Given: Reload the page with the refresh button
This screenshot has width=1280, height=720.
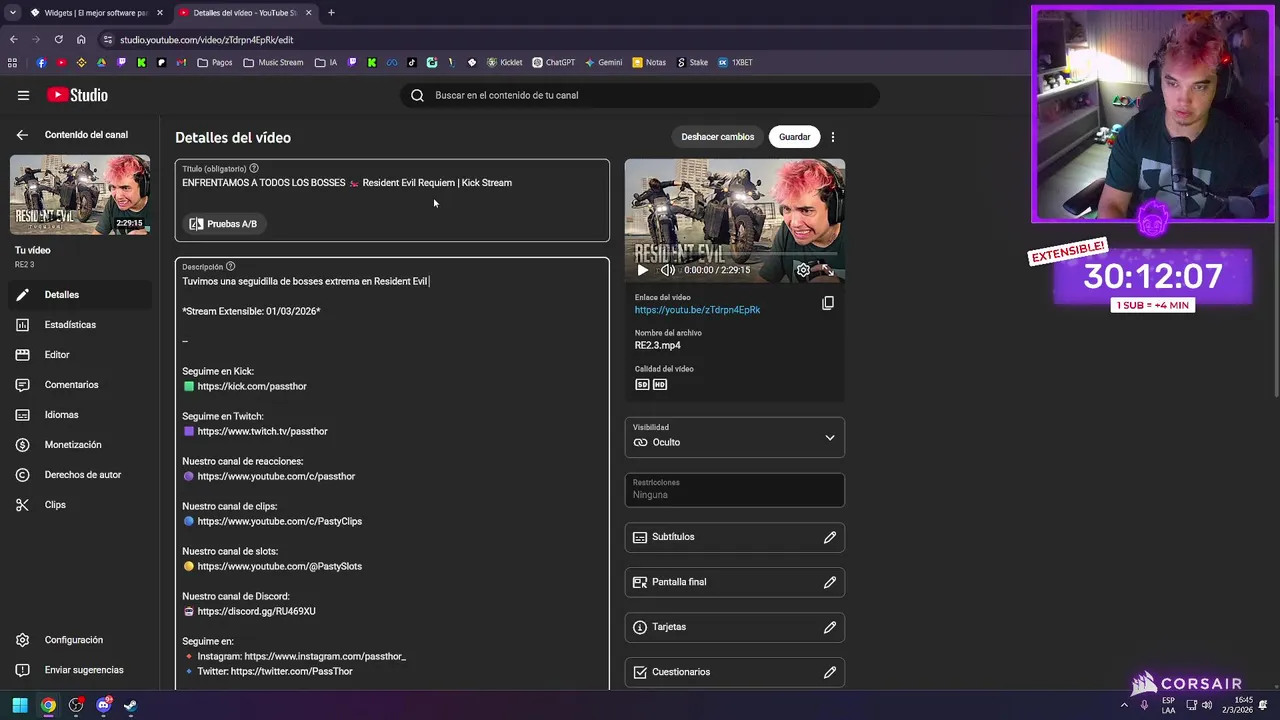Looking at the screenshot, I should click(58, 40).
